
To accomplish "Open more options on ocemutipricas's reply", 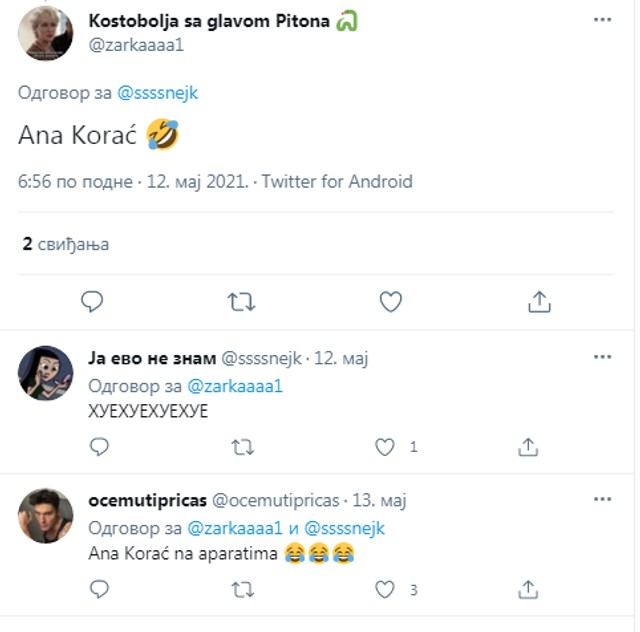I will [602, 499].
